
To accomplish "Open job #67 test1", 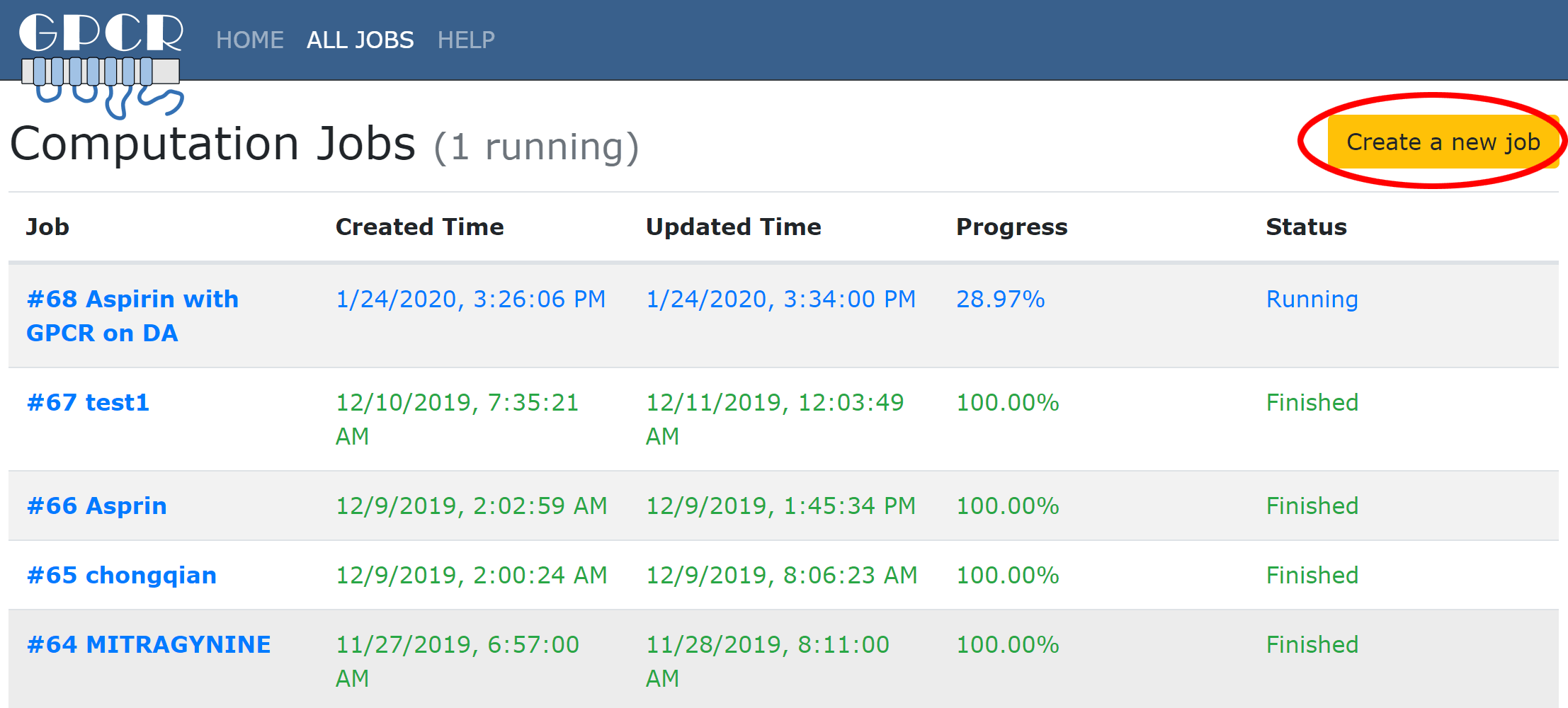I will point(88,402).
